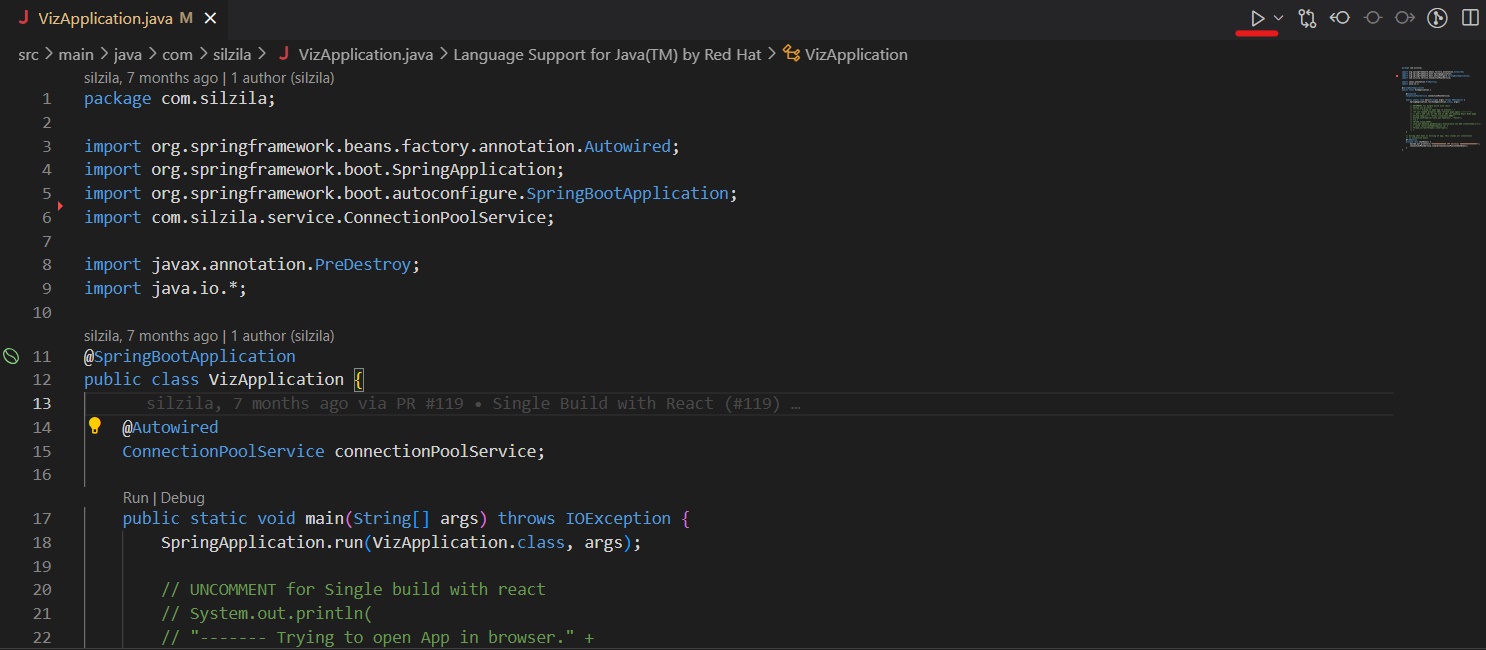Open changes with previous revision icon
The height and width of the screenshot is (650, 1486).
pos(1340,18)
